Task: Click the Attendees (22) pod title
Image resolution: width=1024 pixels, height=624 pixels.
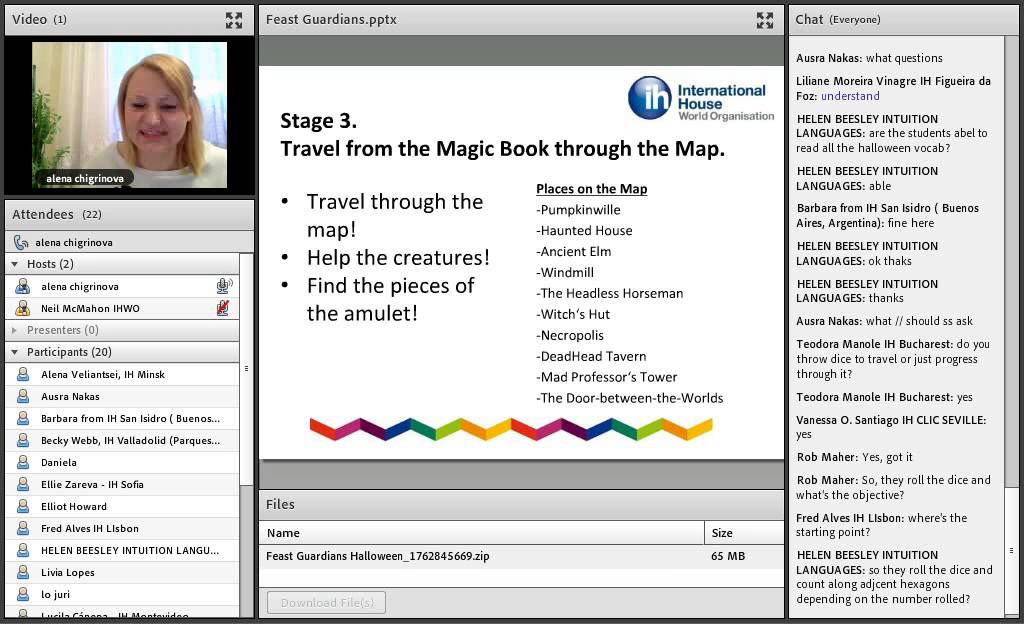Action: click(57, 214)
